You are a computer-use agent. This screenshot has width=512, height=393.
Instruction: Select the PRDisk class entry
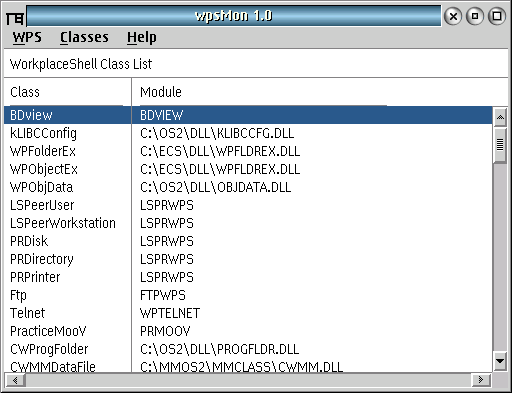(29, 241)
